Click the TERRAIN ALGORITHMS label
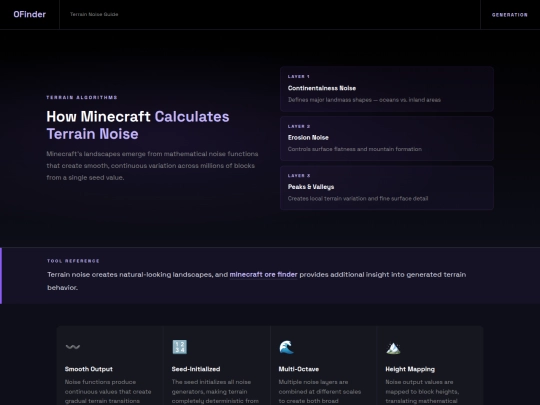This screenshot has height=405, width=540. [x=82, y=97]
